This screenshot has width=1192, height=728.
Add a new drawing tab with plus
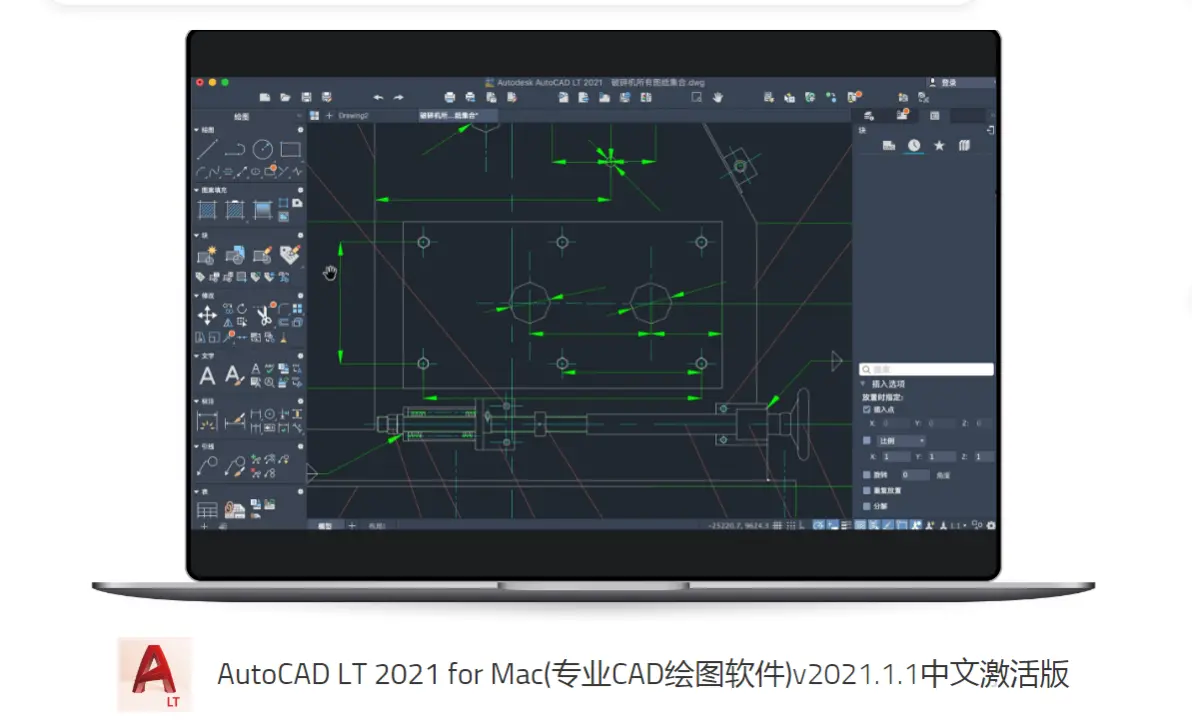[329, 116]
